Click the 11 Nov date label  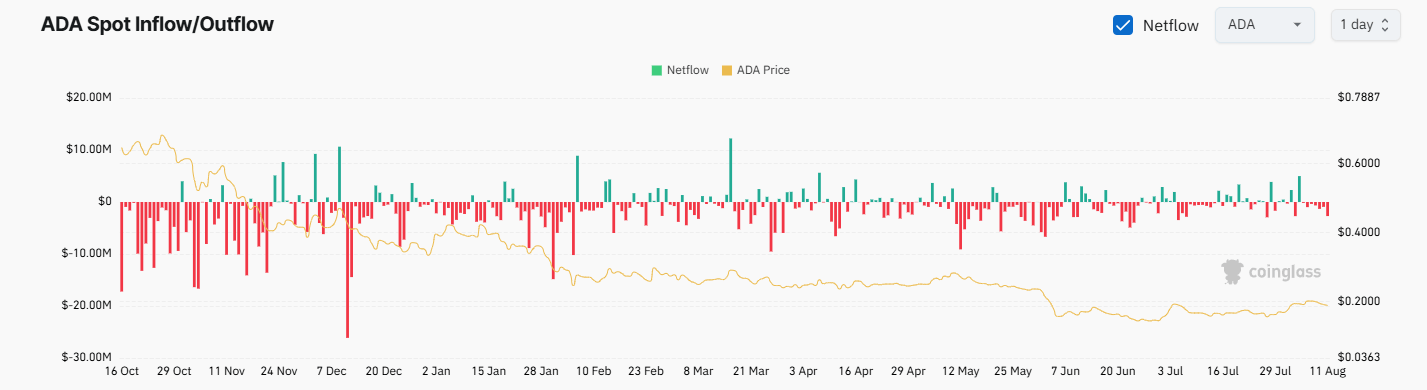coord(227,370)
